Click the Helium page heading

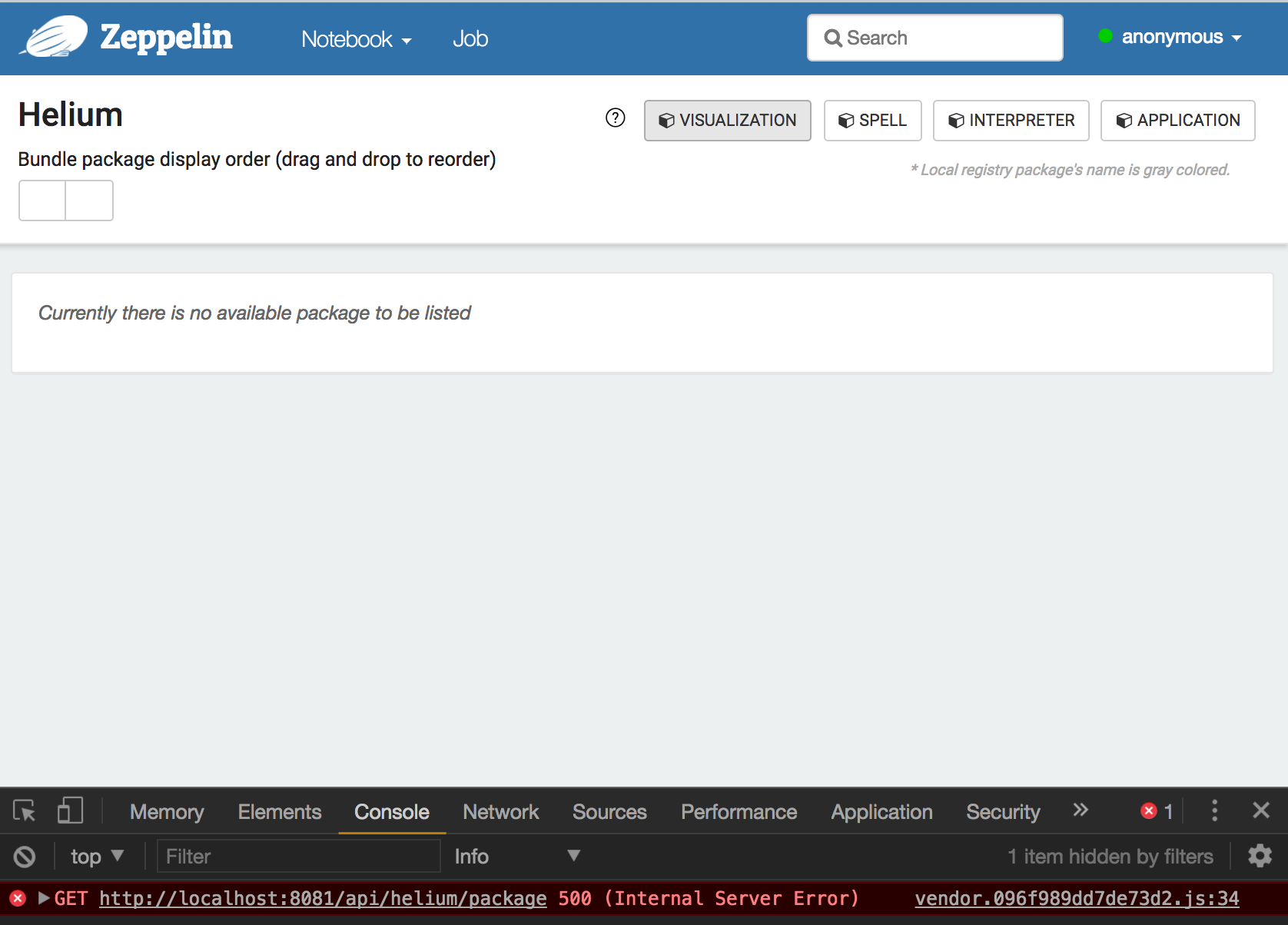pyautogui.click(x=71, y=114)
